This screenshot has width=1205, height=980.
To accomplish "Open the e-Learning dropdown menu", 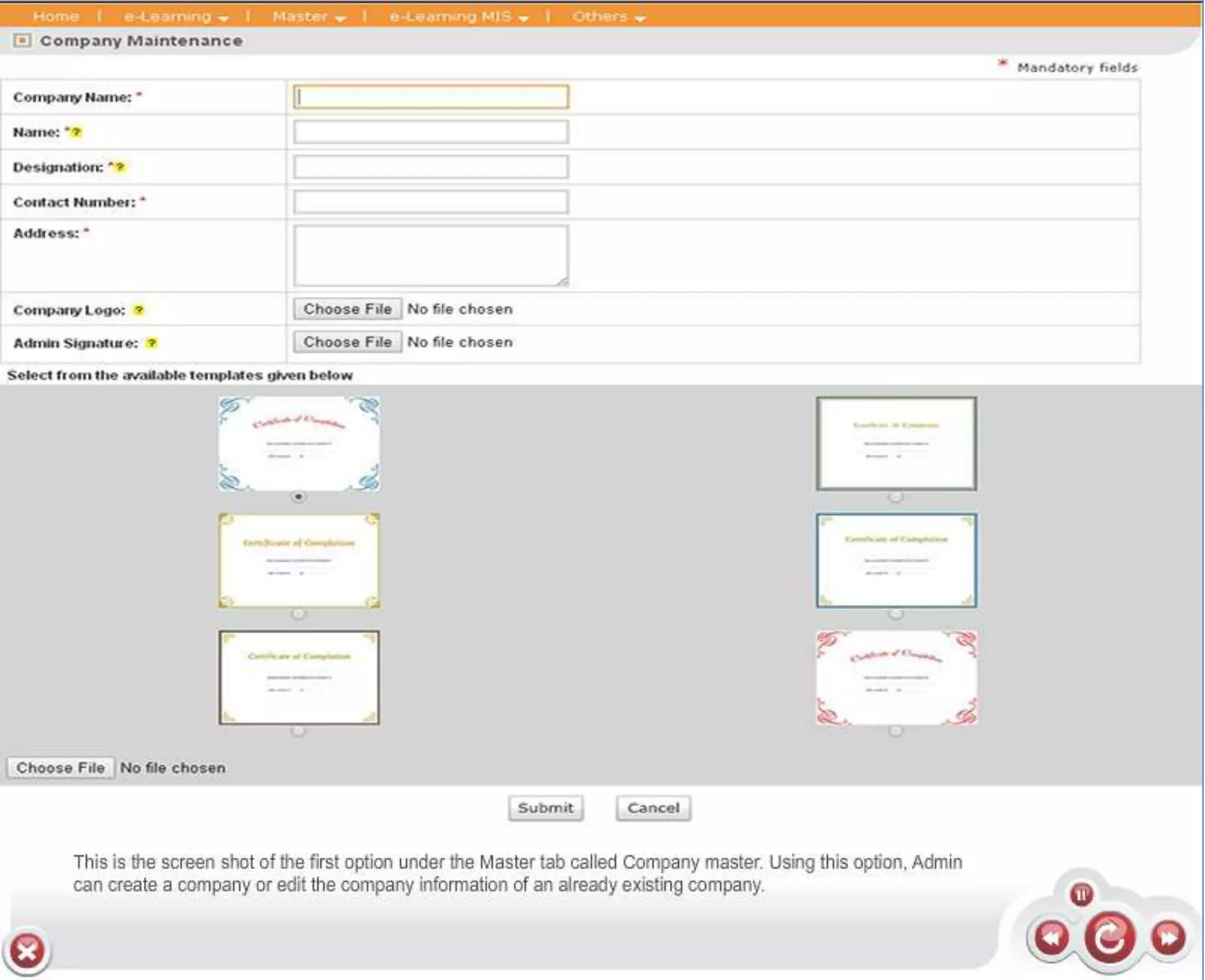I will pos(175,16).
